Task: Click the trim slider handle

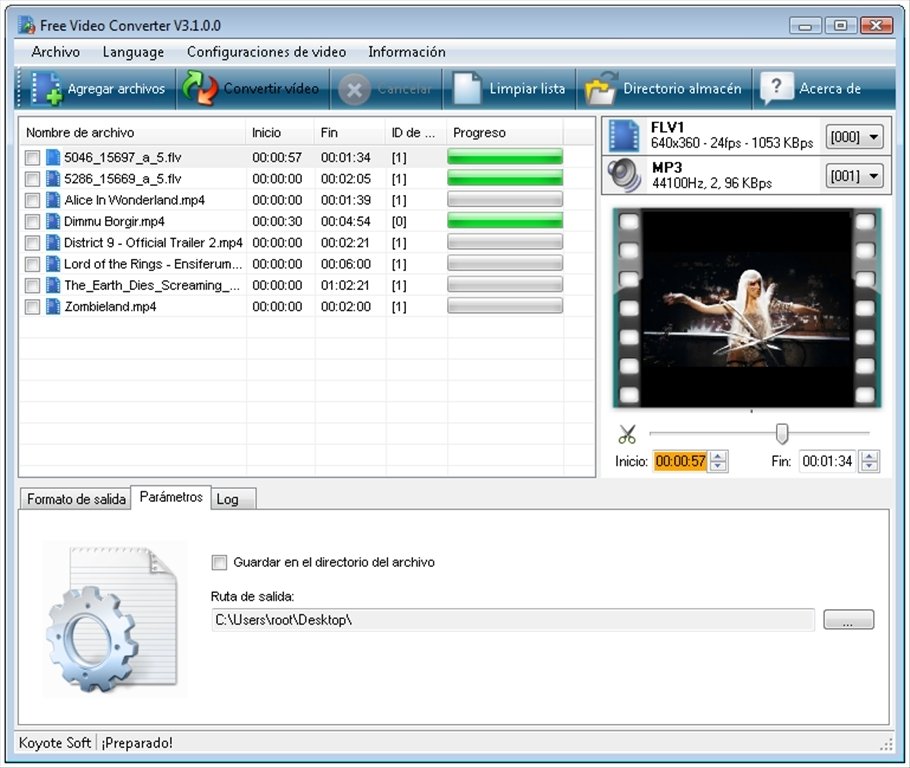Action: point(782,433)
